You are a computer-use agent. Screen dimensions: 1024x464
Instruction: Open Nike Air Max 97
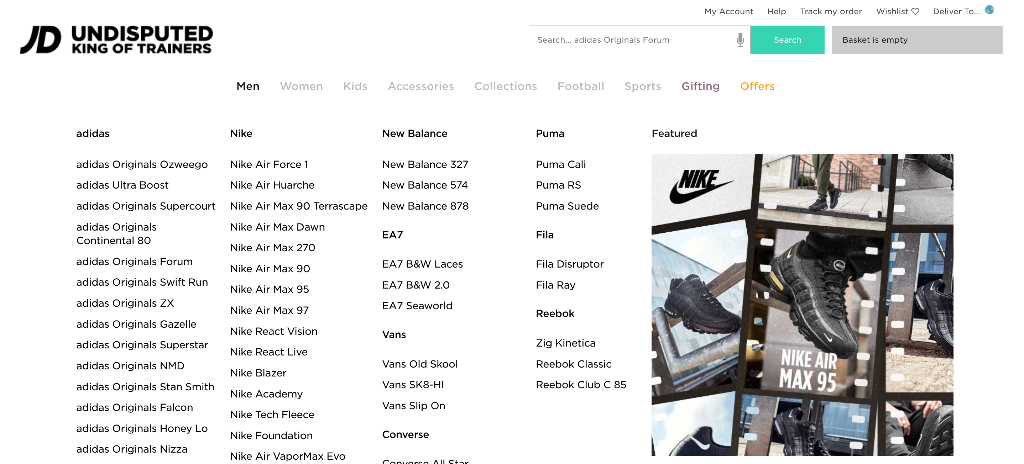coord(269,310)
